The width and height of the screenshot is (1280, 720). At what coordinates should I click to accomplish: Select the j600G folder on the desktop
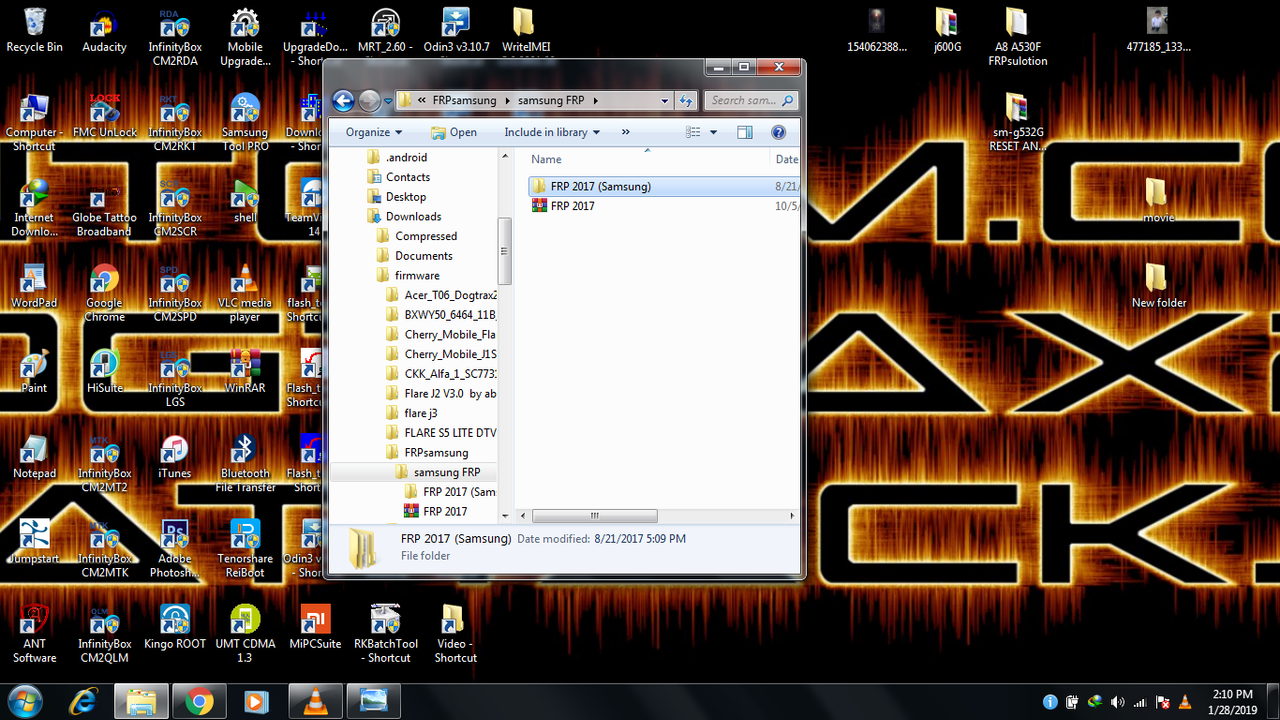[945, 30]
